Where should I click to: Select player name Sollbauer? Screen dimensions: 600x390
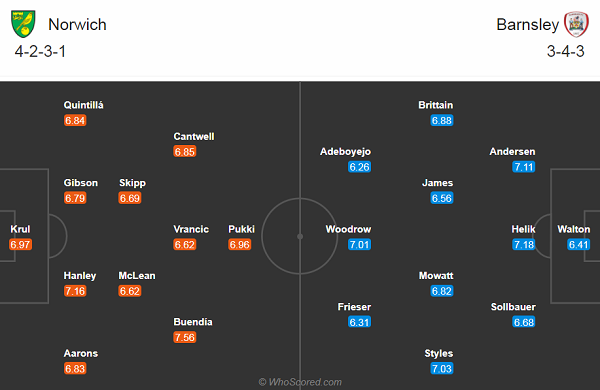513,307
